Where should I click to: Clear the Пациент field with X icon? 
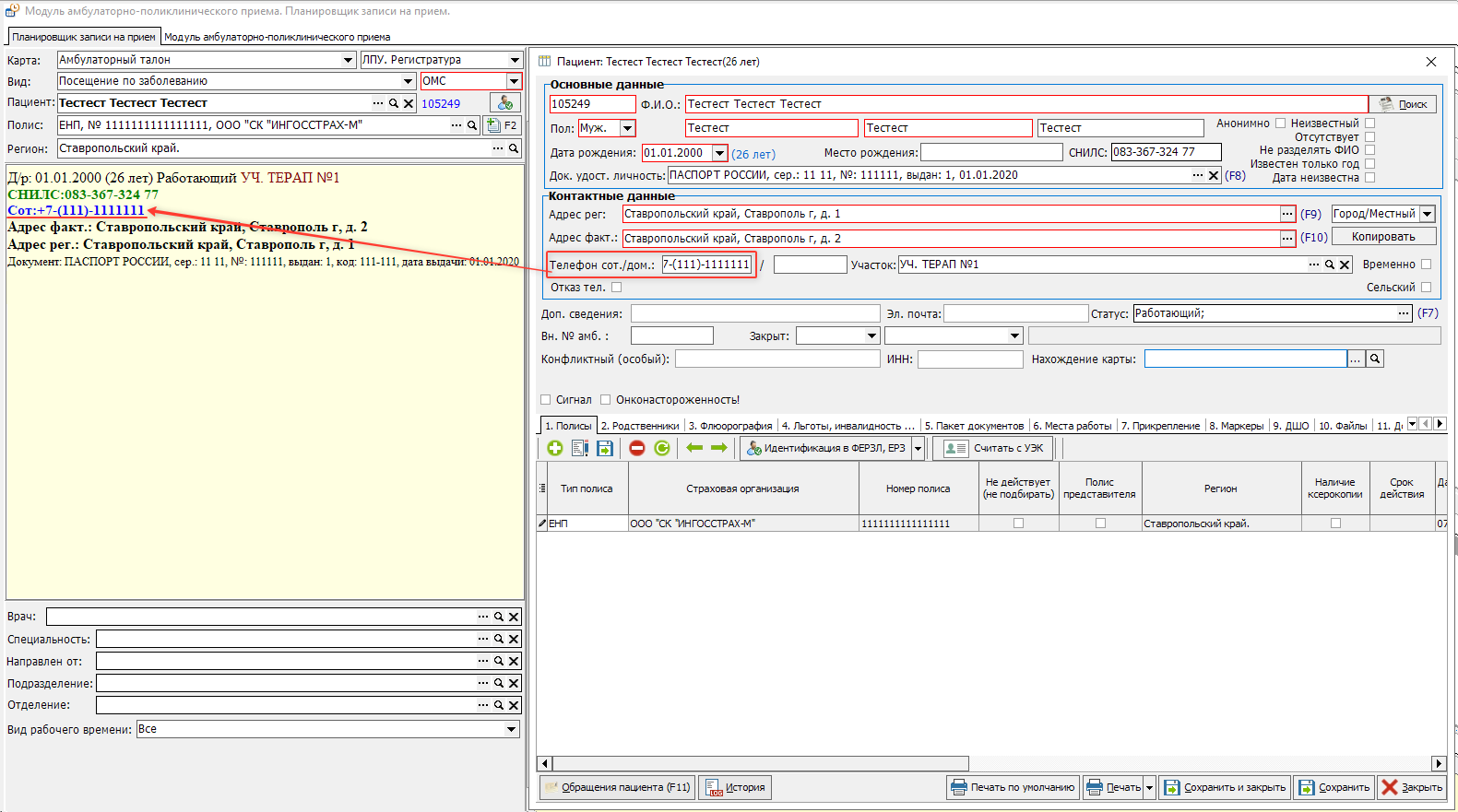coord(409,103)
